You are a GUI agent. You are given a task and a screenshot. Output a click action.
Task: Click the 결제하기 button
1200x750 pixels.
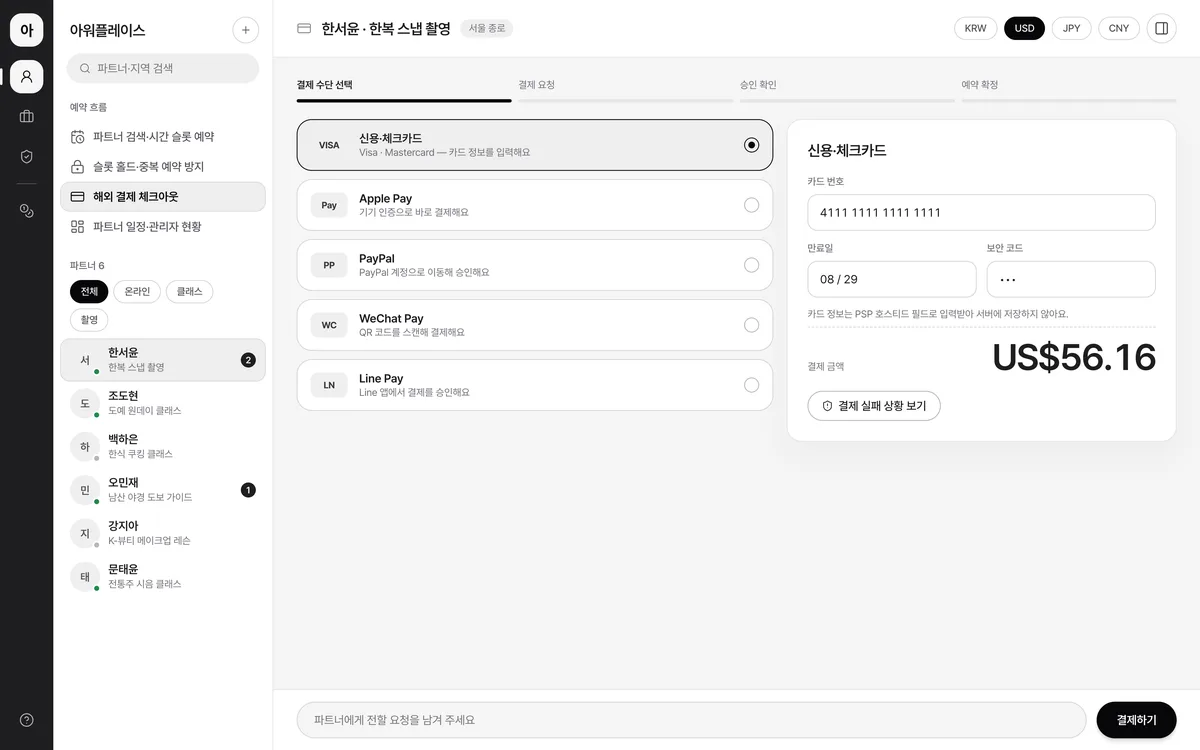[x=1136, y=720]
